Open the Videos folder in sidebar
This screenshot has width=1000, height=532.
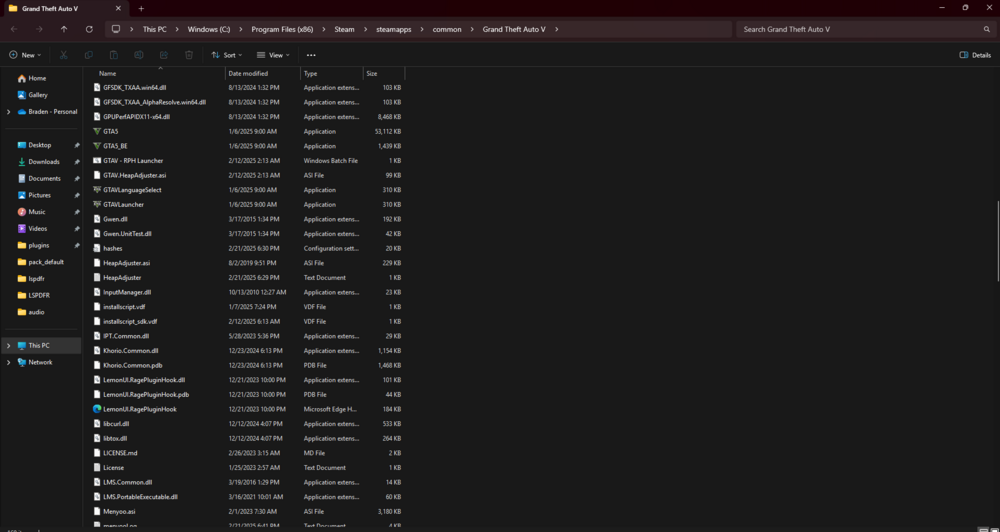(x=38, y=228)
